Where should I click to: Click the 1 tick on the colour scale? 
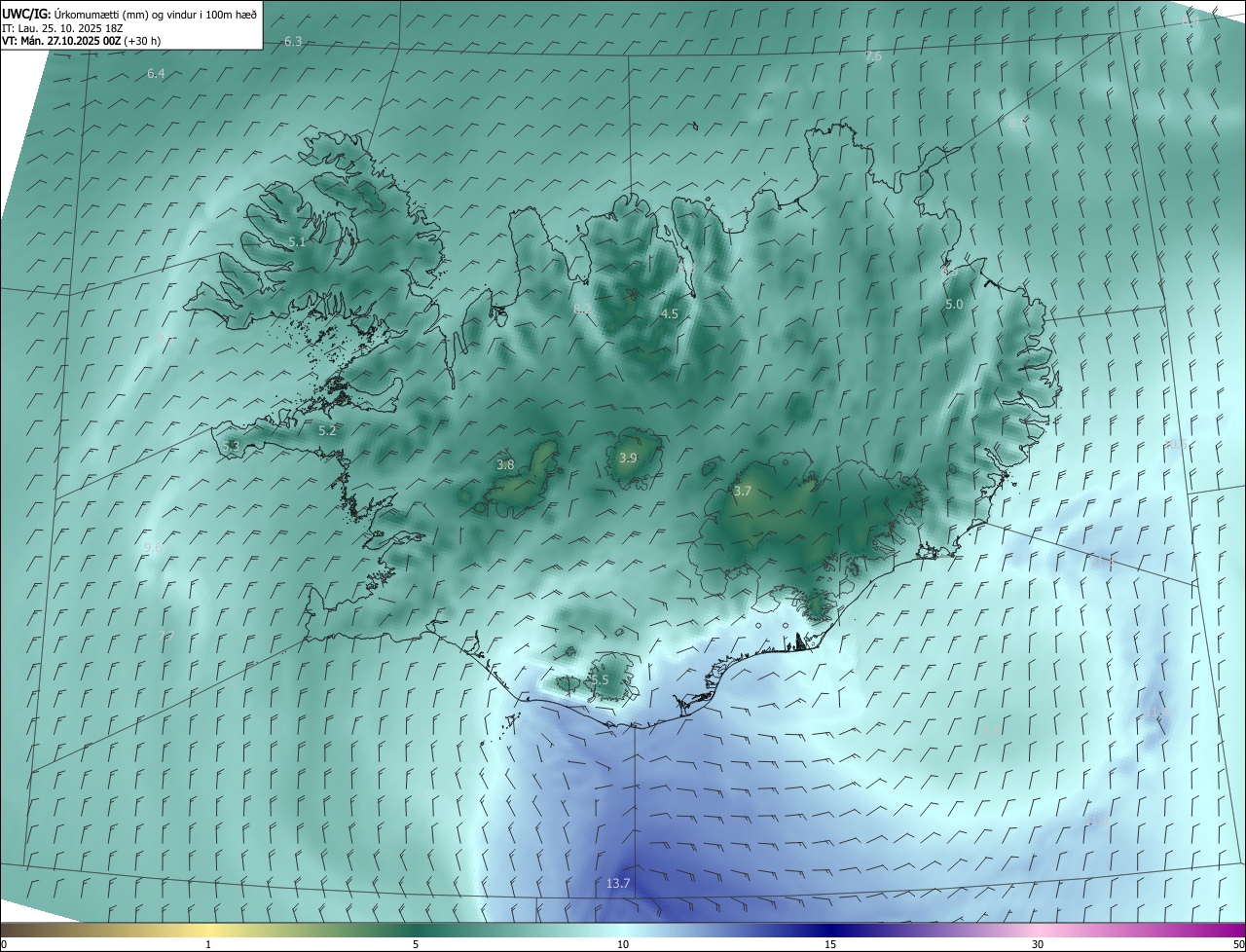[208, 944]
